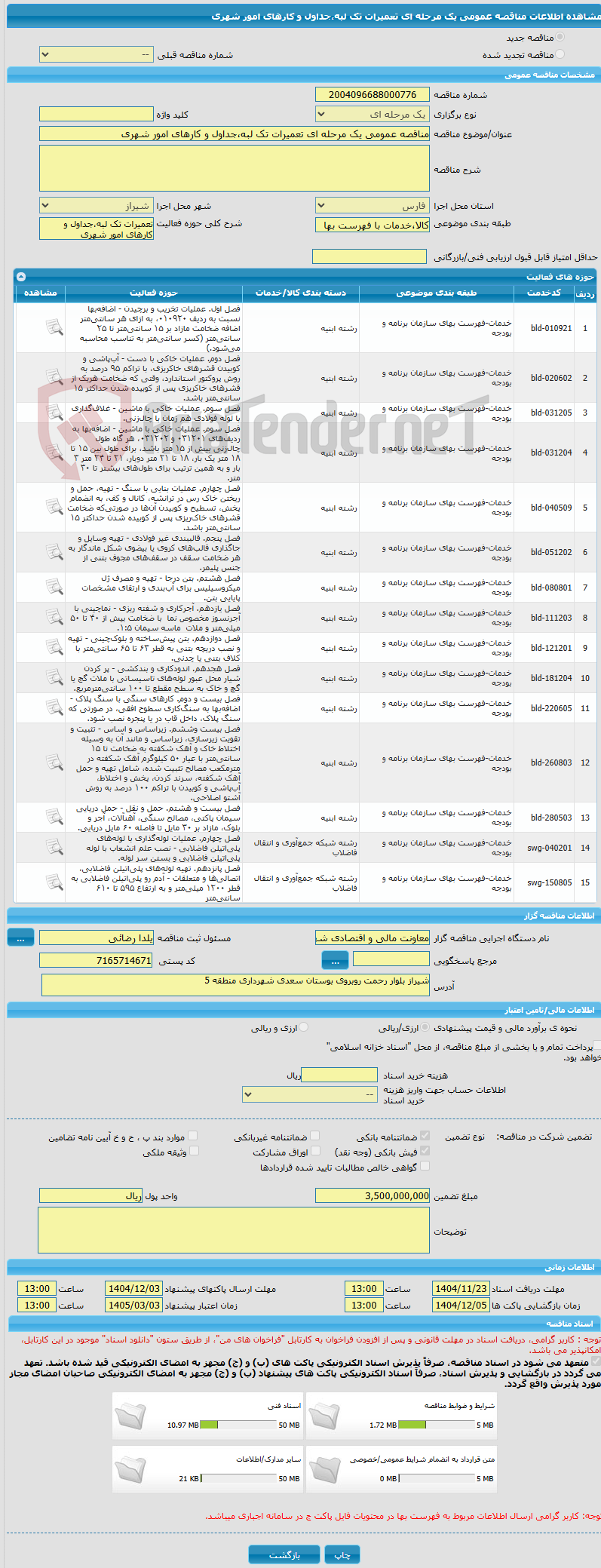The image size is (601, 1568).
Task: Click the دسته بندی کالا/خدمات column header
Action: click(x=301, y=293)
